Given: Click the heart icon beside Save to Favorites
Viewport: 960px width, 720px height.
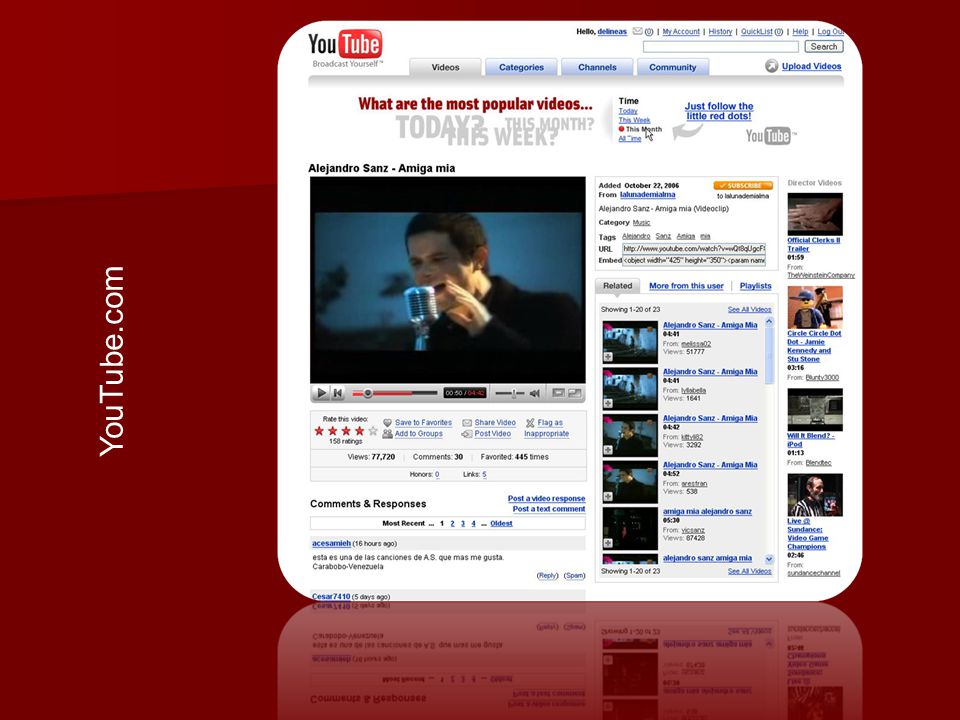Looking at the screenshot, I should [x=388, y=422].
